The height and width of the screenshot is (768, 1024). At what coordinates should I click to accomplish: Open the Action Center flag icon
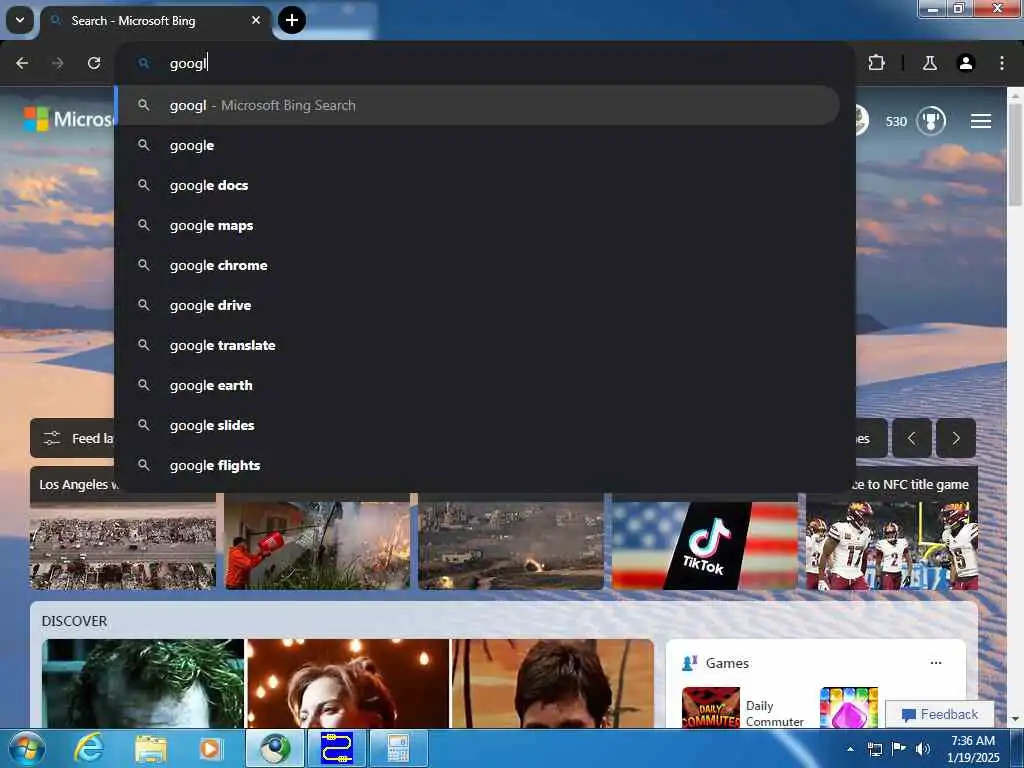[899, 749]
